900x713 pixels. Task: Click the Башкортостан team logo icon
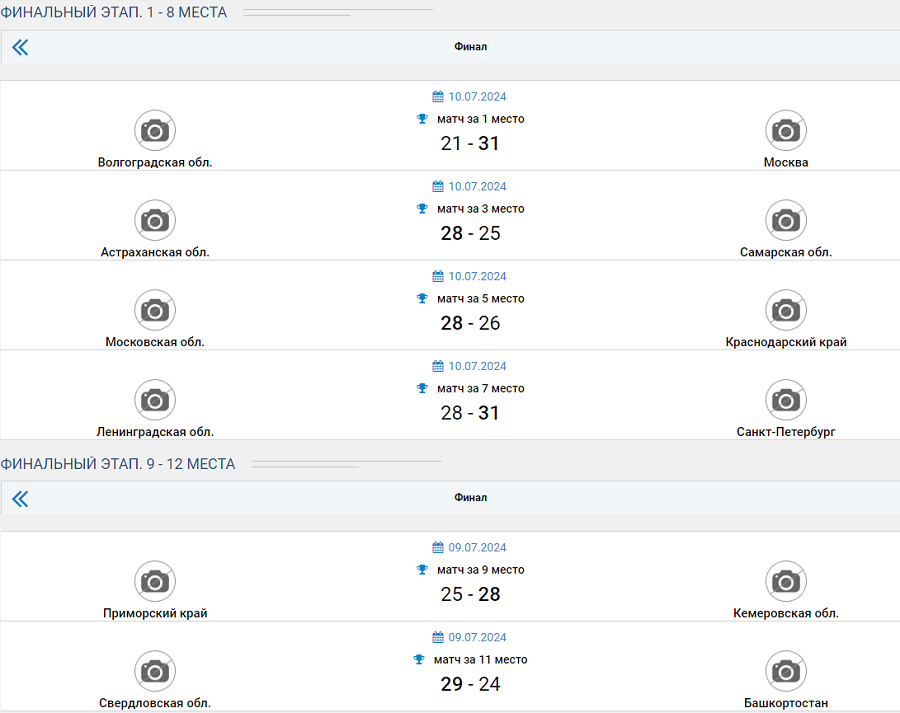pyautogui.click(x=786, y=671)
